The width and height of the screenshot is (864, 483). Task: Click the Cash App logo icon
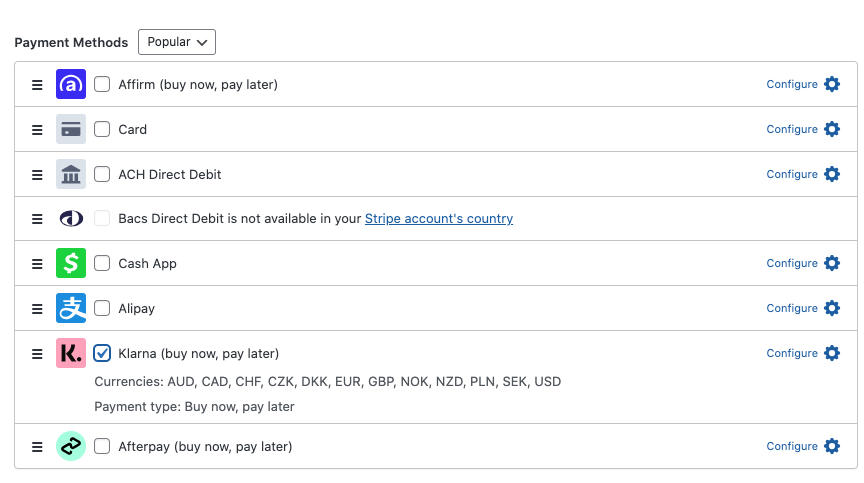[x=71, y=264]
